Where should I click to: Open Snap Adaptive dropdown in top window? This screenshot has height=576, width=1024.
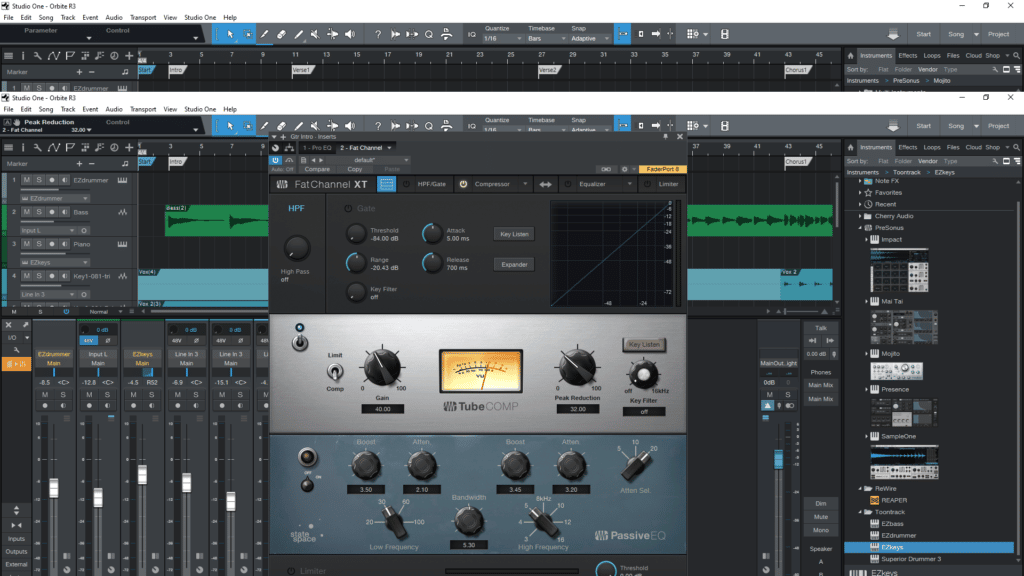pos(590,39)
